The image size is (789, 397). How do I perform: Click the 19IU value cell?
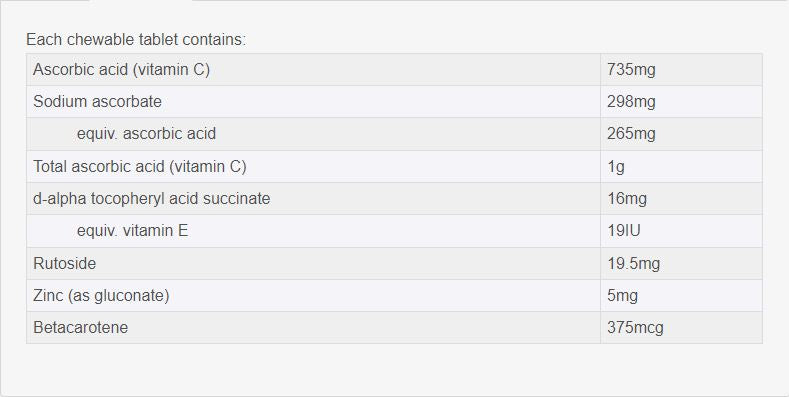(x=681, y=231)
